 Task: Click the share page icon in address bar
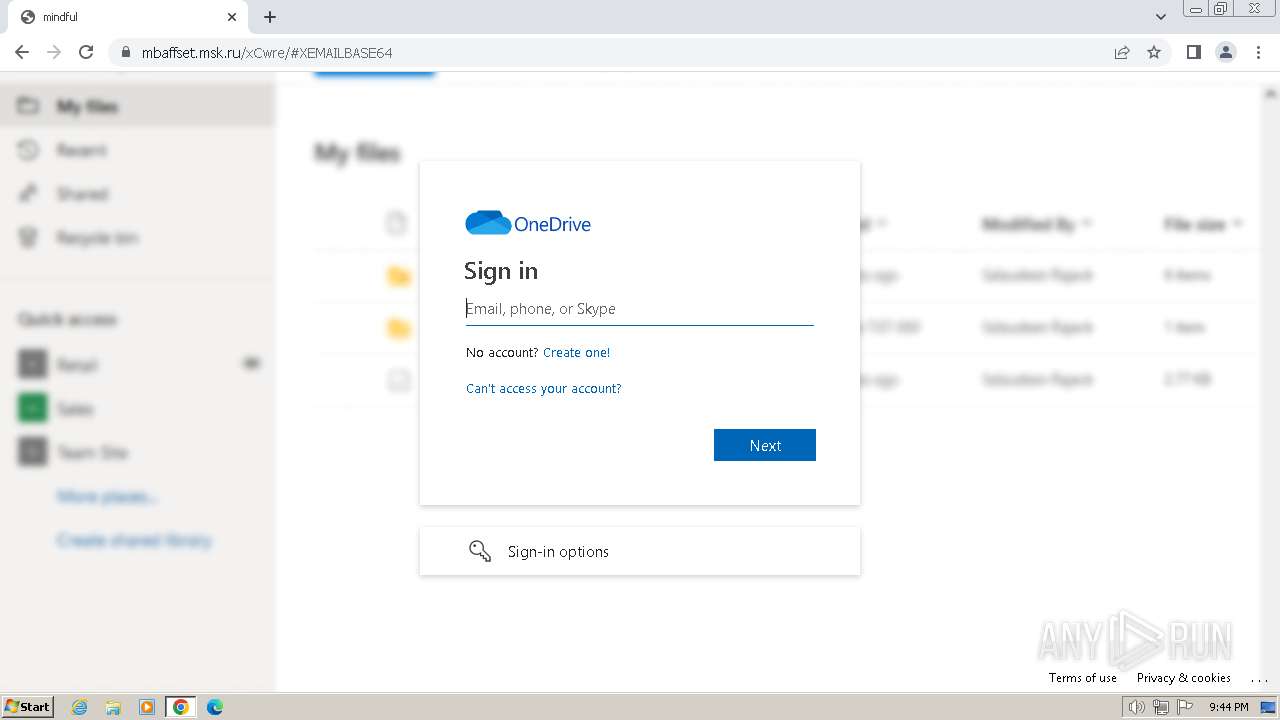1122,52
